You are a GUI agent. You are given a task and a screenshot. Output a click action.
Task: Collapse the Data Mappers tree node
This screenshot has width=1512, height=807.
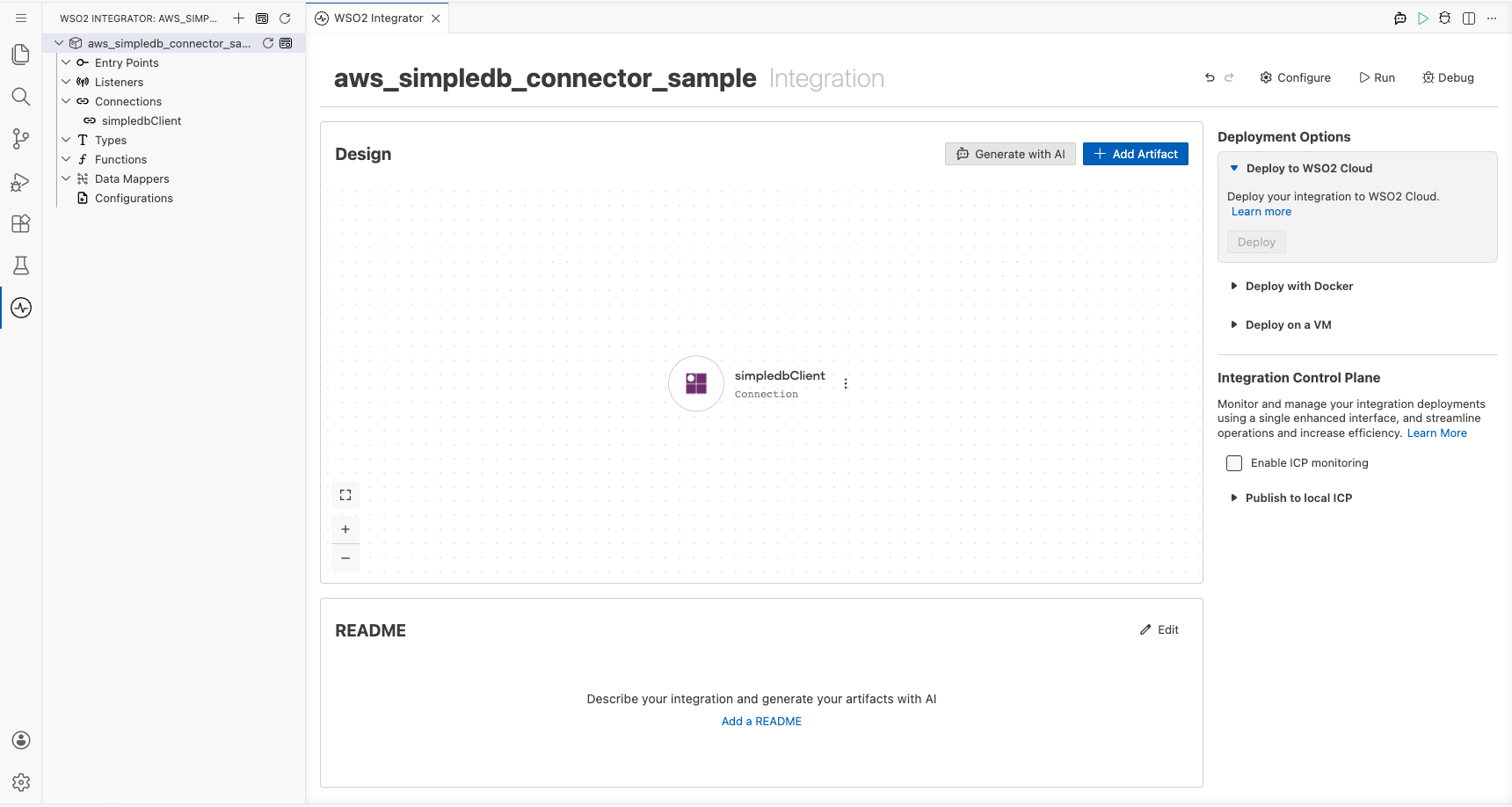point(66,178)
